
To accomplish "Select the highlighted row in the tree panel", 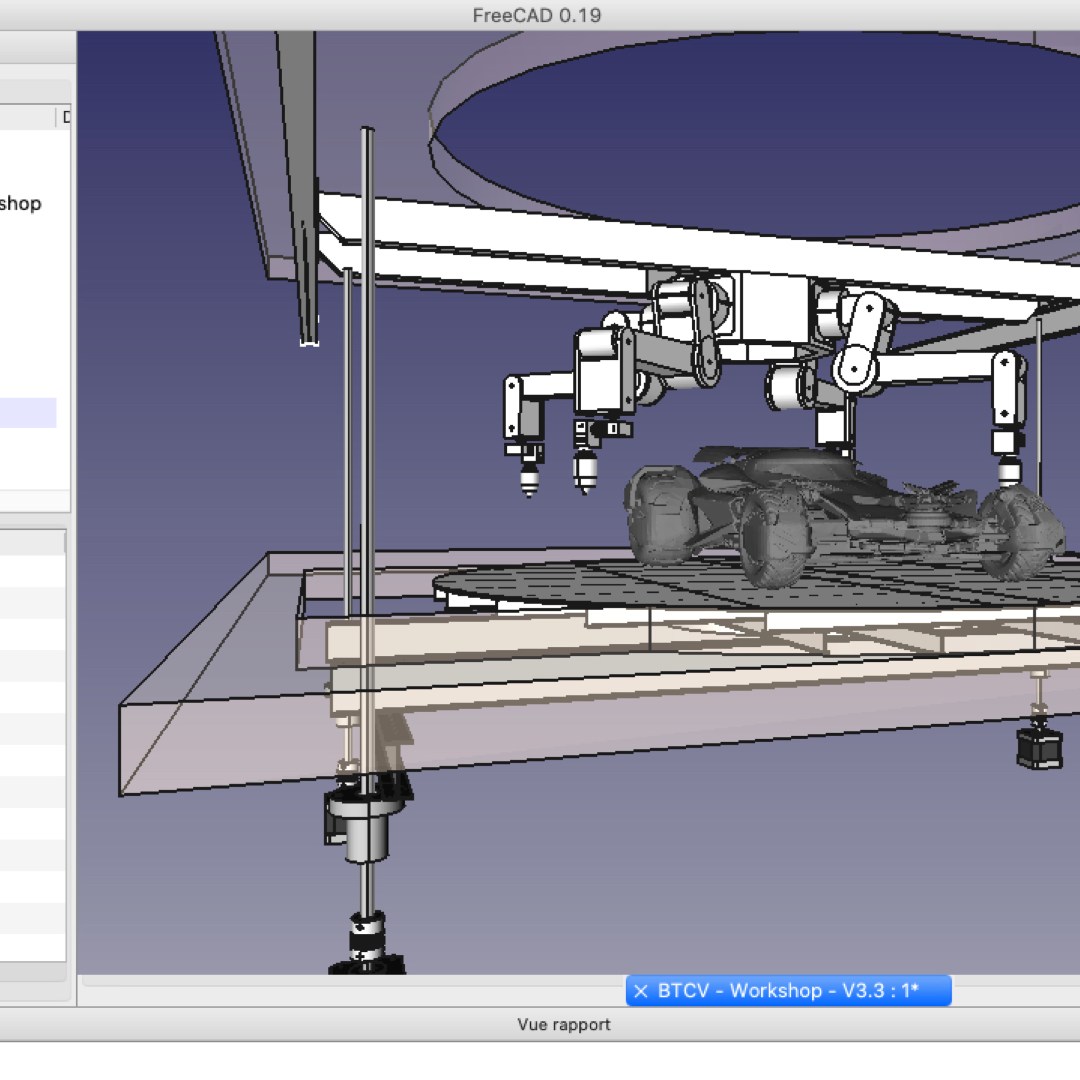I will pyautogui.click(x=28, y=412).
